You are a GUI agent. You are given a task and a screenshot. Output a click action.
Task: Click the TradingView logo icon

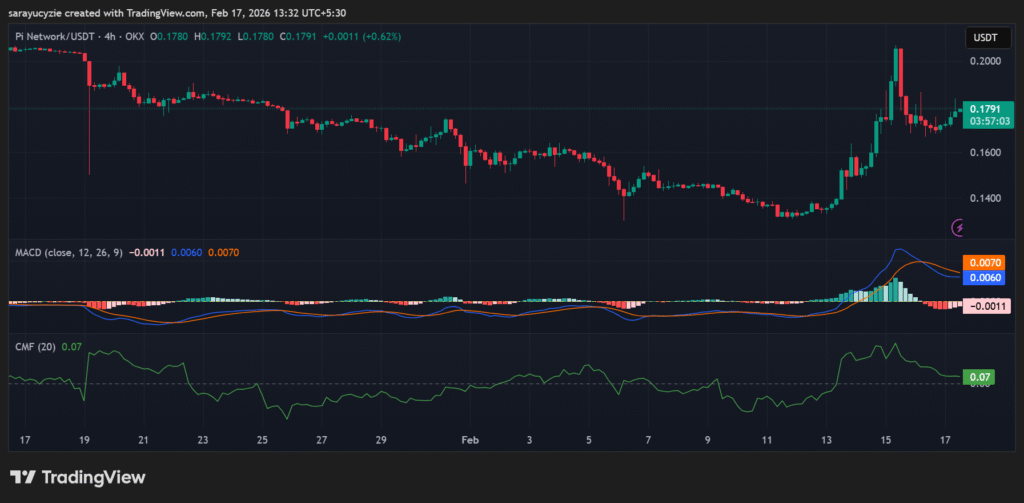(x=24, y=478)
